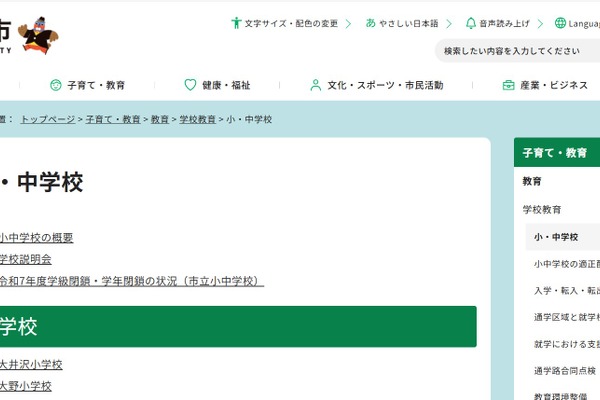Click the child face icon for 子育て・教育

(56, 85)
